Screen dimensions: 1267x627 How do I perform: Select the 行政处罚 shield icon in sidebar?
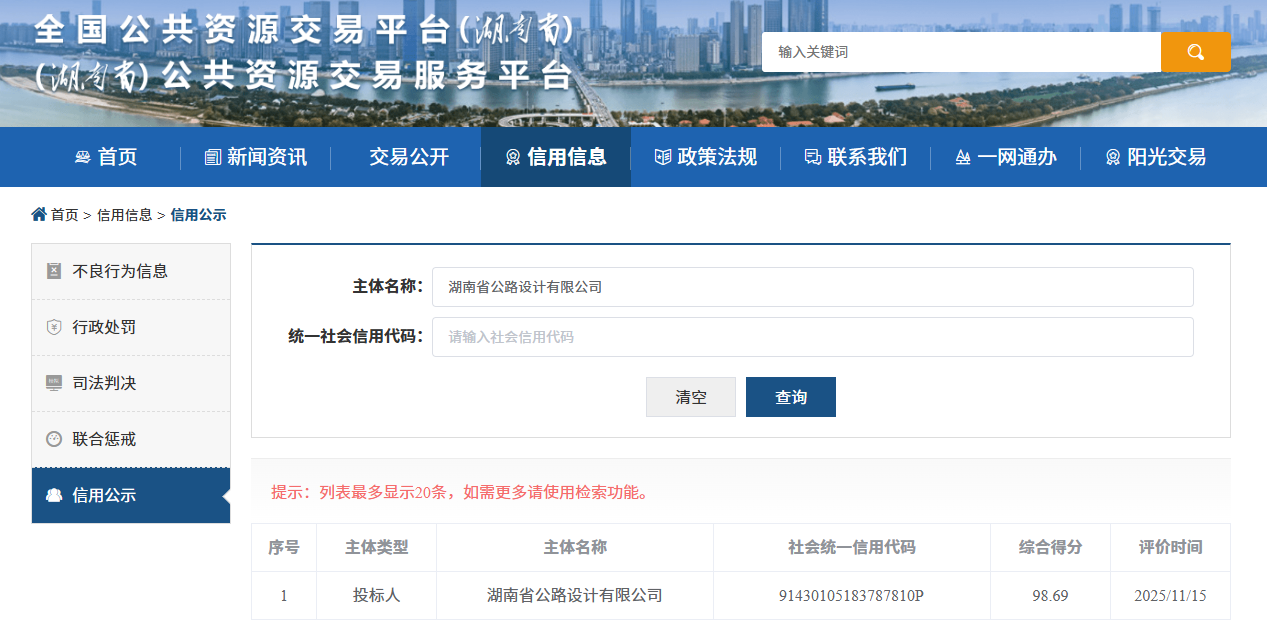tap(53, 327)
